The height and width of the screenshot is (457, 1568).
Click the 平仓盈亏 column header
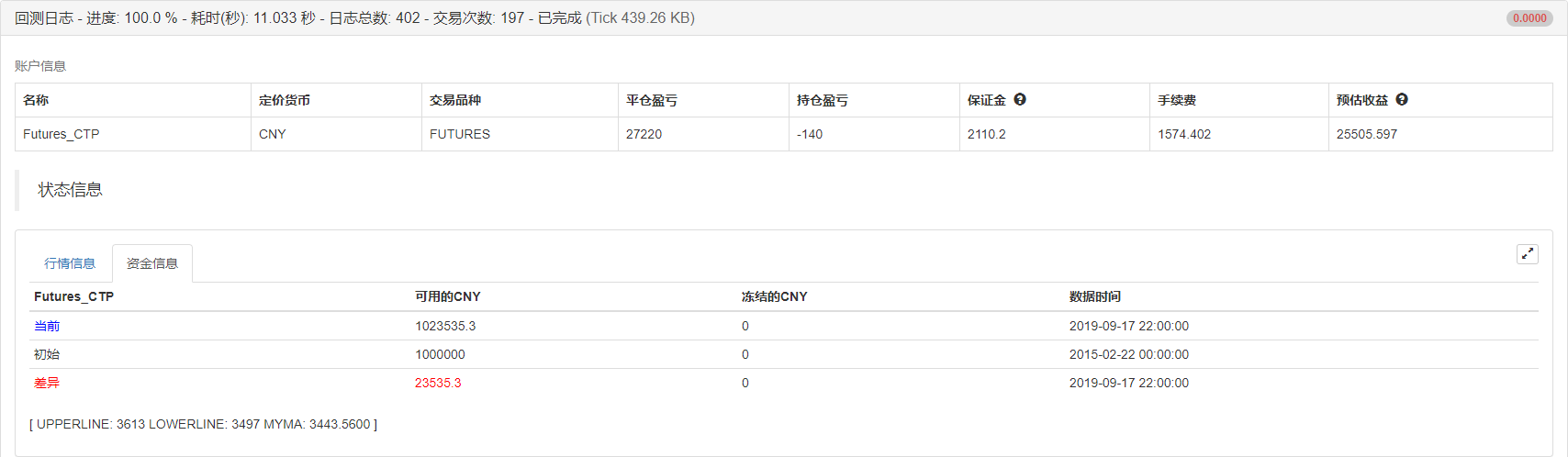coord(652,100)
